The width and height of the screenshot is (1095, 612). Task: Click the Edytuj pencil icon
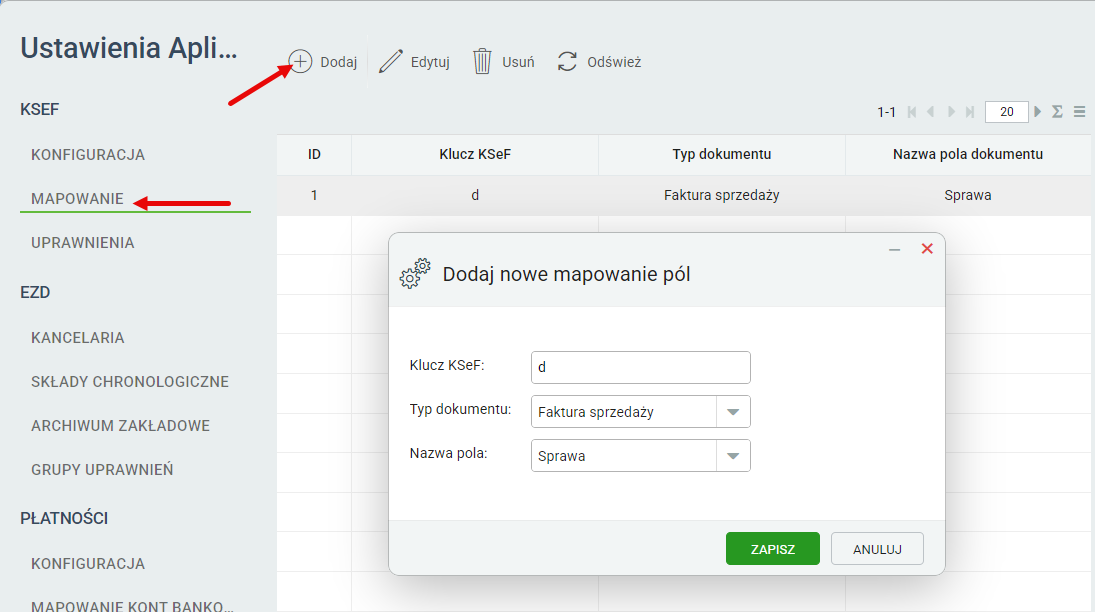[x=390, y=62]
